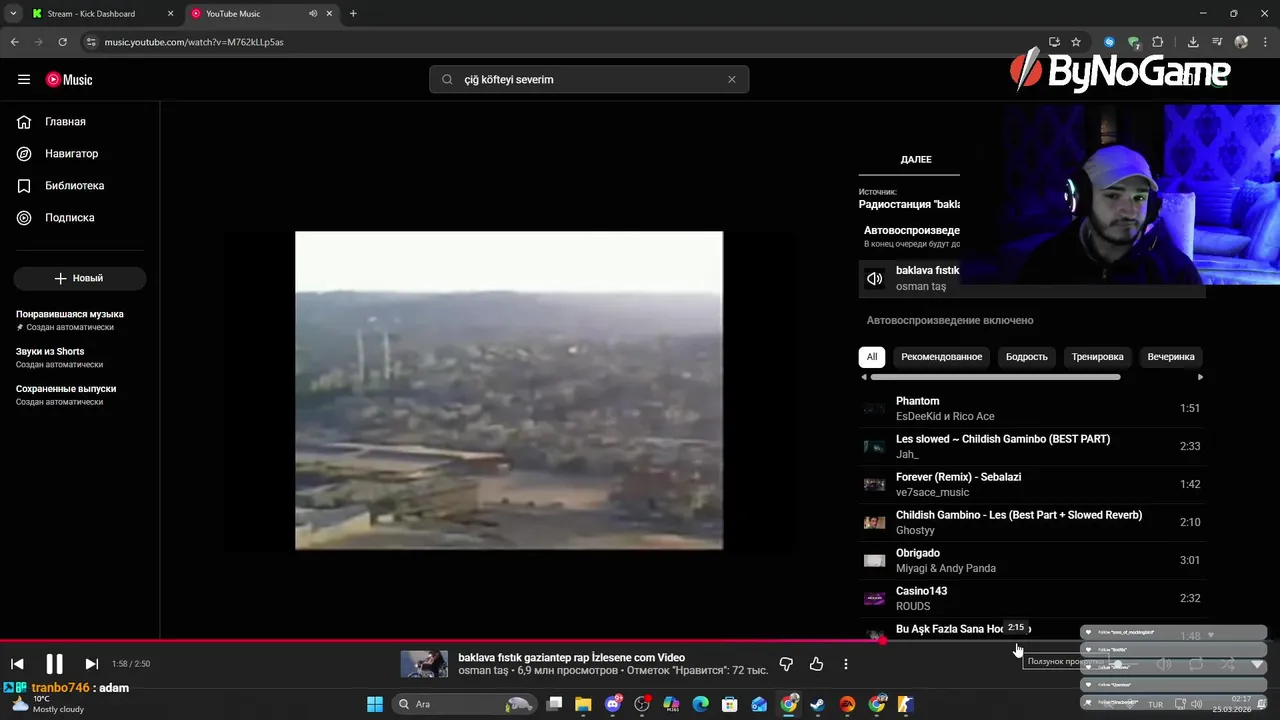The width and height of the screenshot is (1280, 720).
Task: Click the progress bar scrubber knob
Action: [x=882, y=641]
